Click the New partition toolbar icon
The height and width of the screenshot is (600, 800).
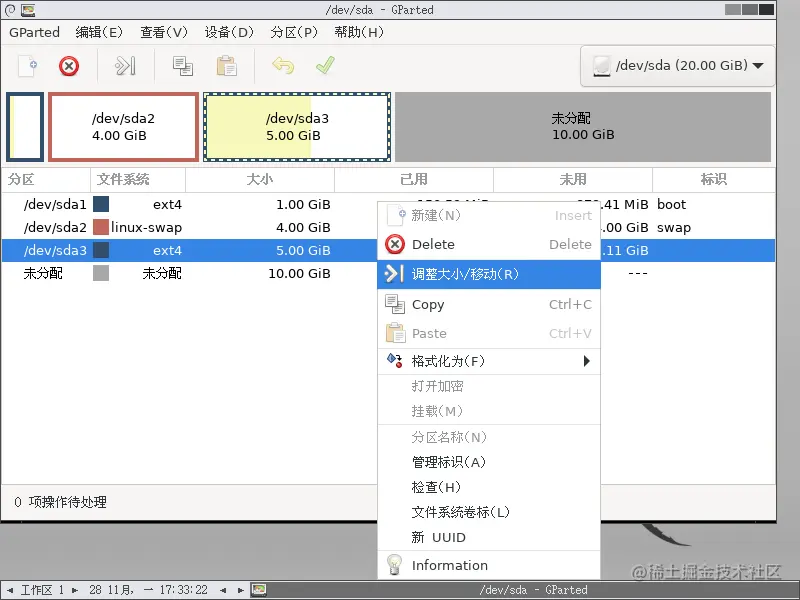click(x=28, y=66)
